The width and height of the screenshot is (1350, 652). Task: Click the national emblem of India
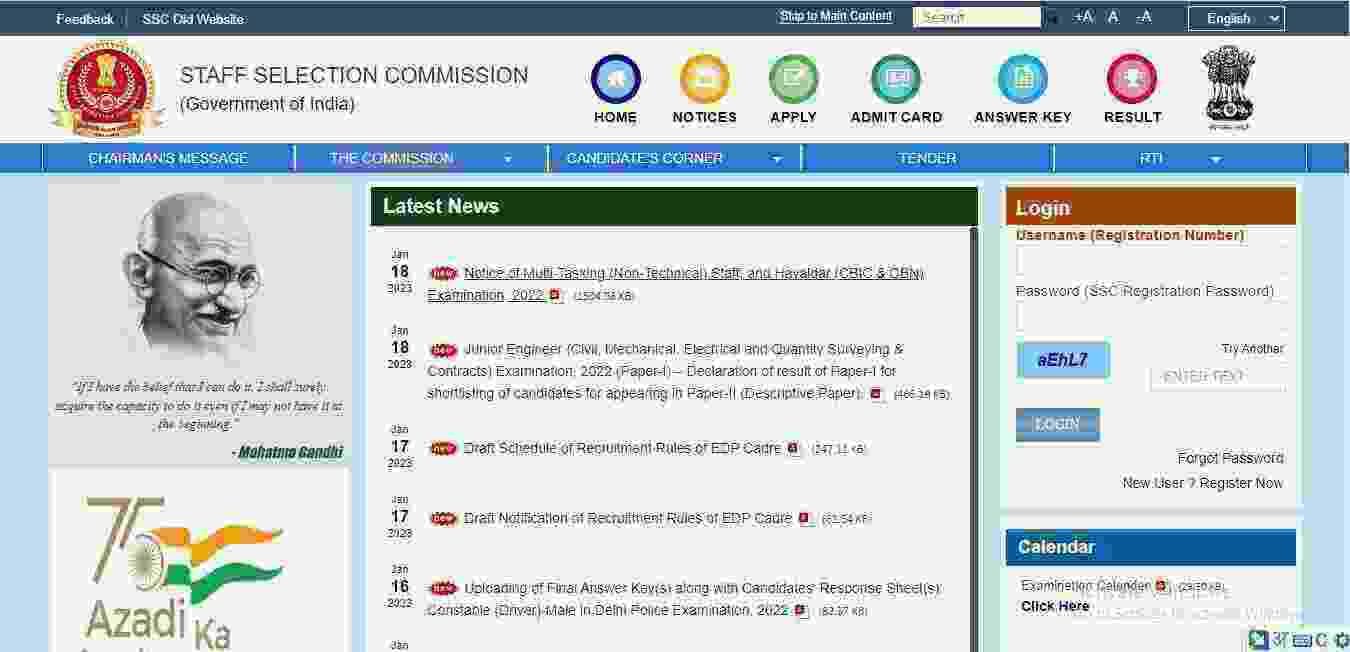1228,89
